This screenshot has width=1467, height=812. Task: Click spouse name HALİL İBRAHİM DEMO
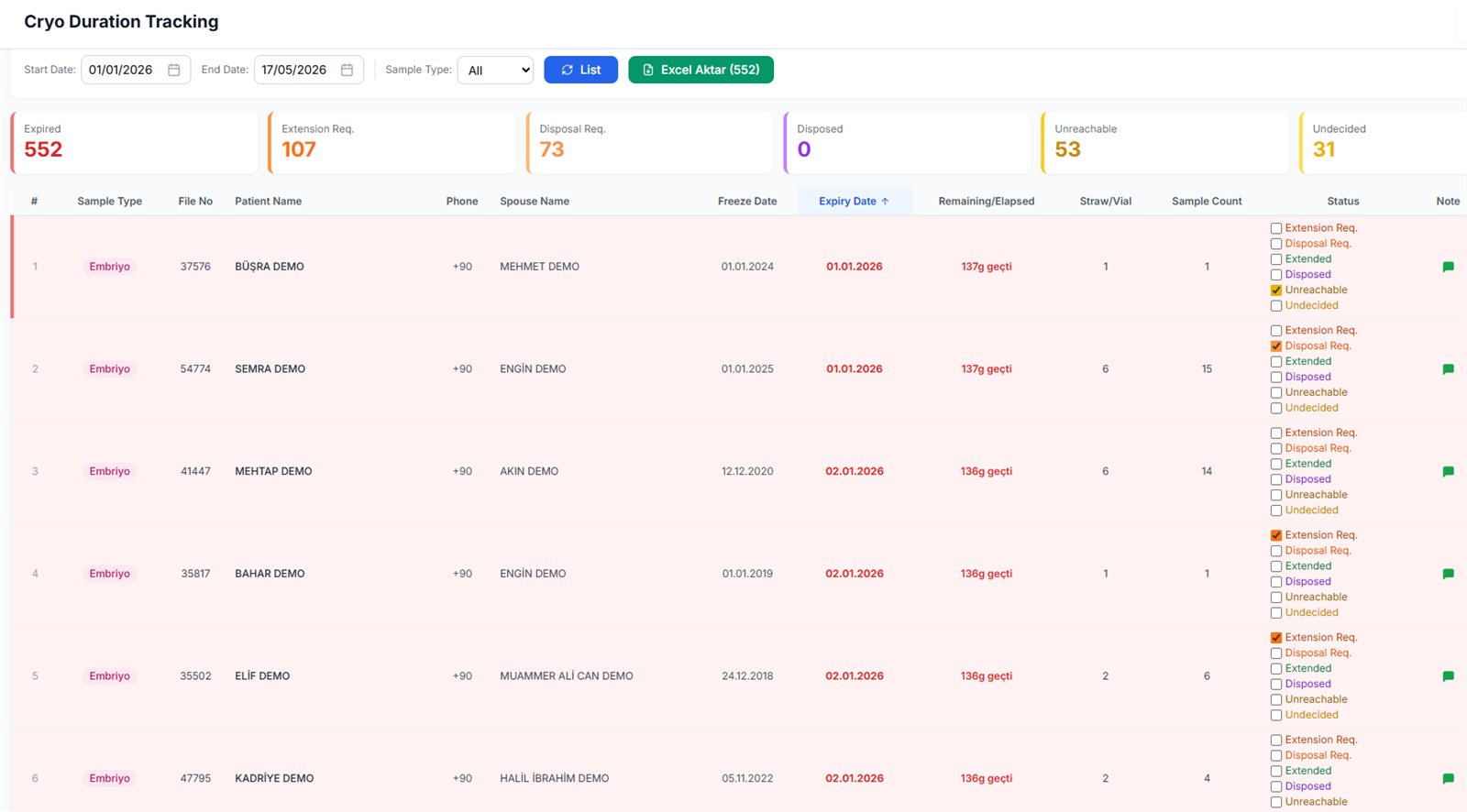tap(555, 778)
